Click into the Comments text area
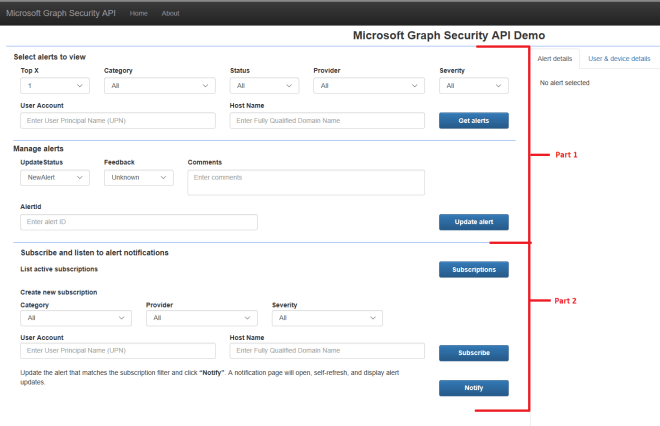Viewport: 660px width, 426px height. (x=306, y=182)
